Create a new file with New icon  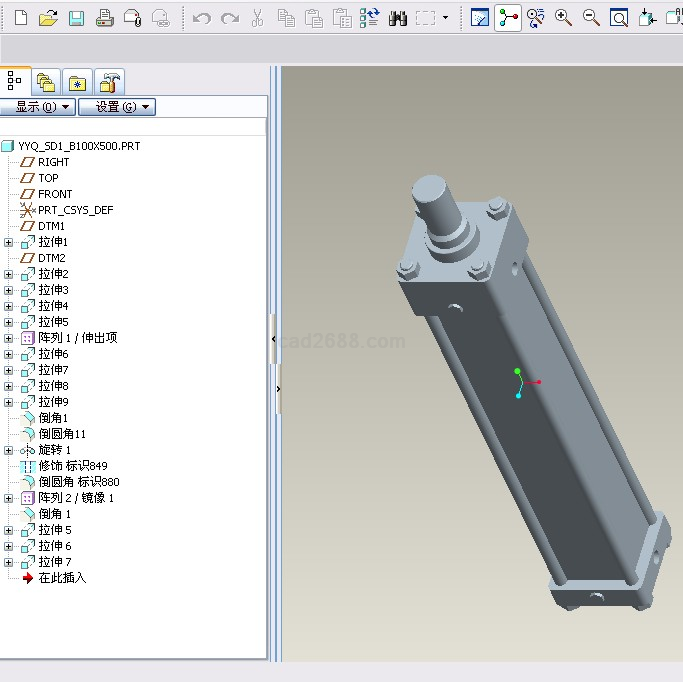click(x=21, y=18)
